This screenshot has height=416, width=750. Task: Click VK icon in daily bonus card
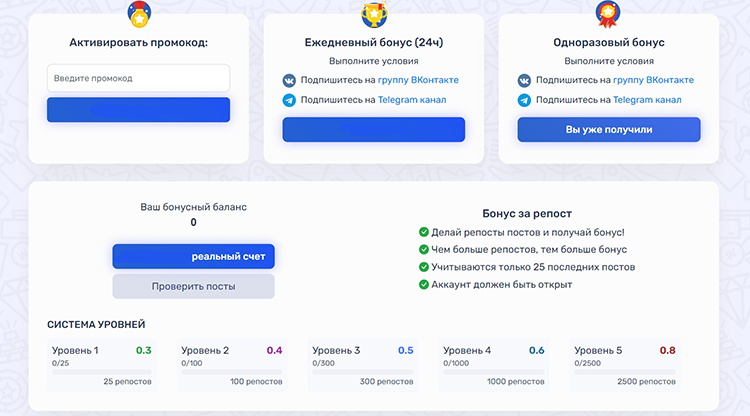tap(289, 80)
